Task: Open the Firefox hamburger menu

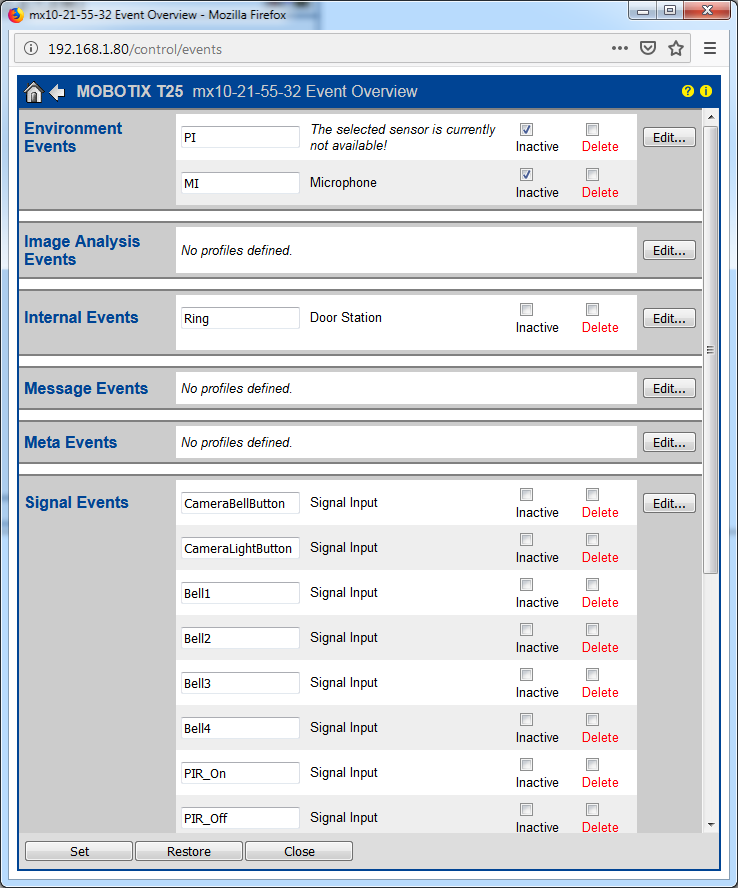Action: pyautogui.click(x=710, y=48)
